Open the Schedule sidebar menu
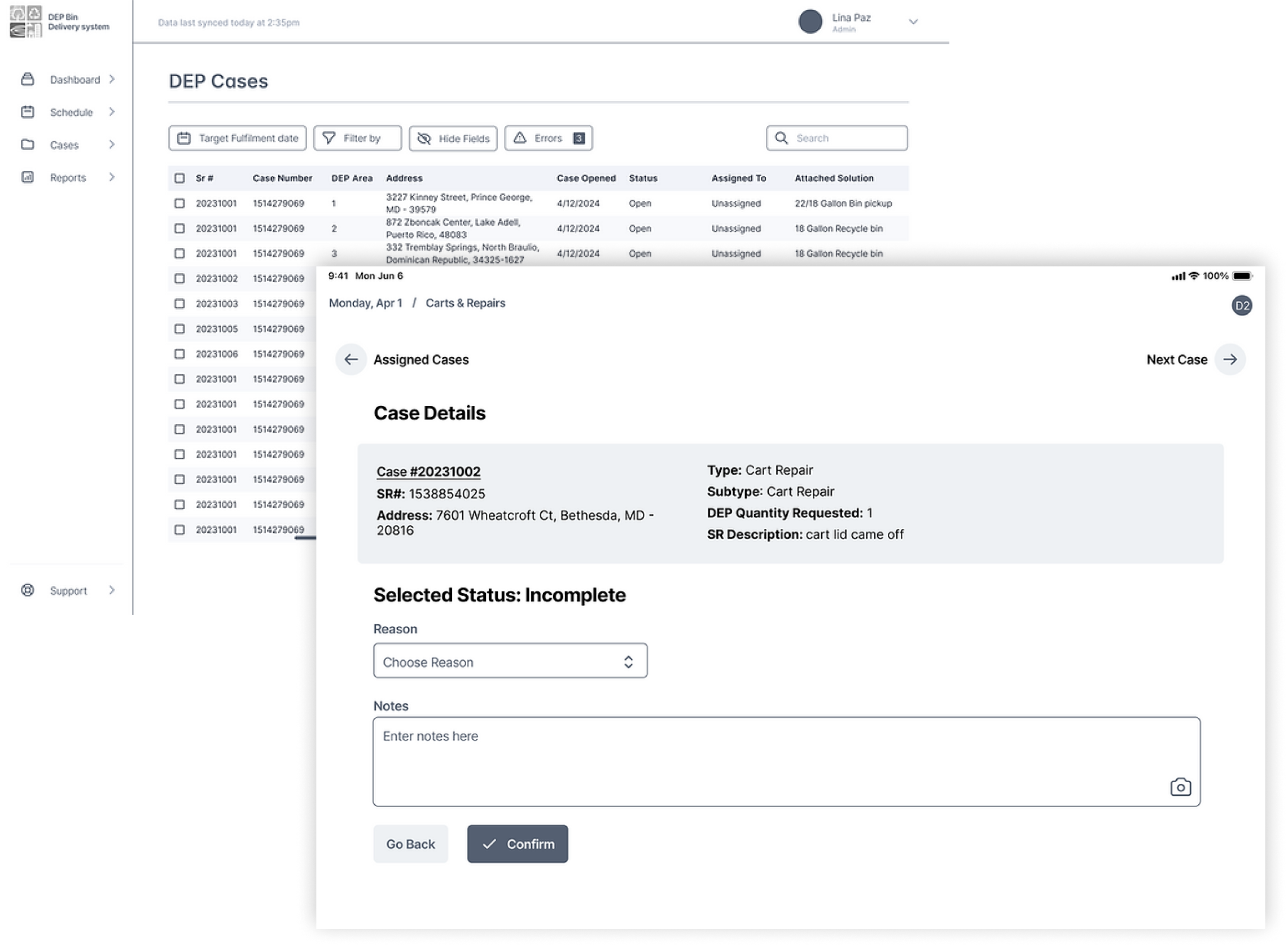This screenshot has width=1288, height=947. [x=71, y=112]
